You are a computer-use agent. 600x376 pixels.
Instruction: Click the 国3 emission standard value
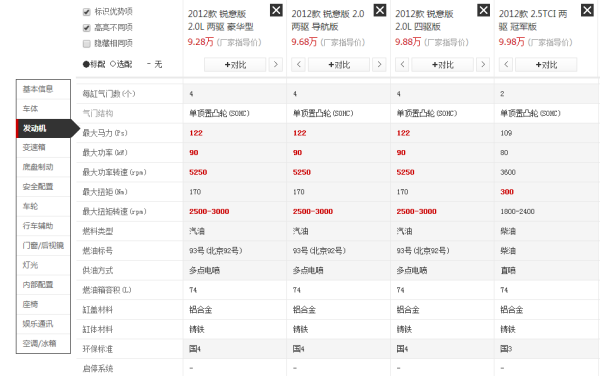pyautogui.click(x=506, y=349)
